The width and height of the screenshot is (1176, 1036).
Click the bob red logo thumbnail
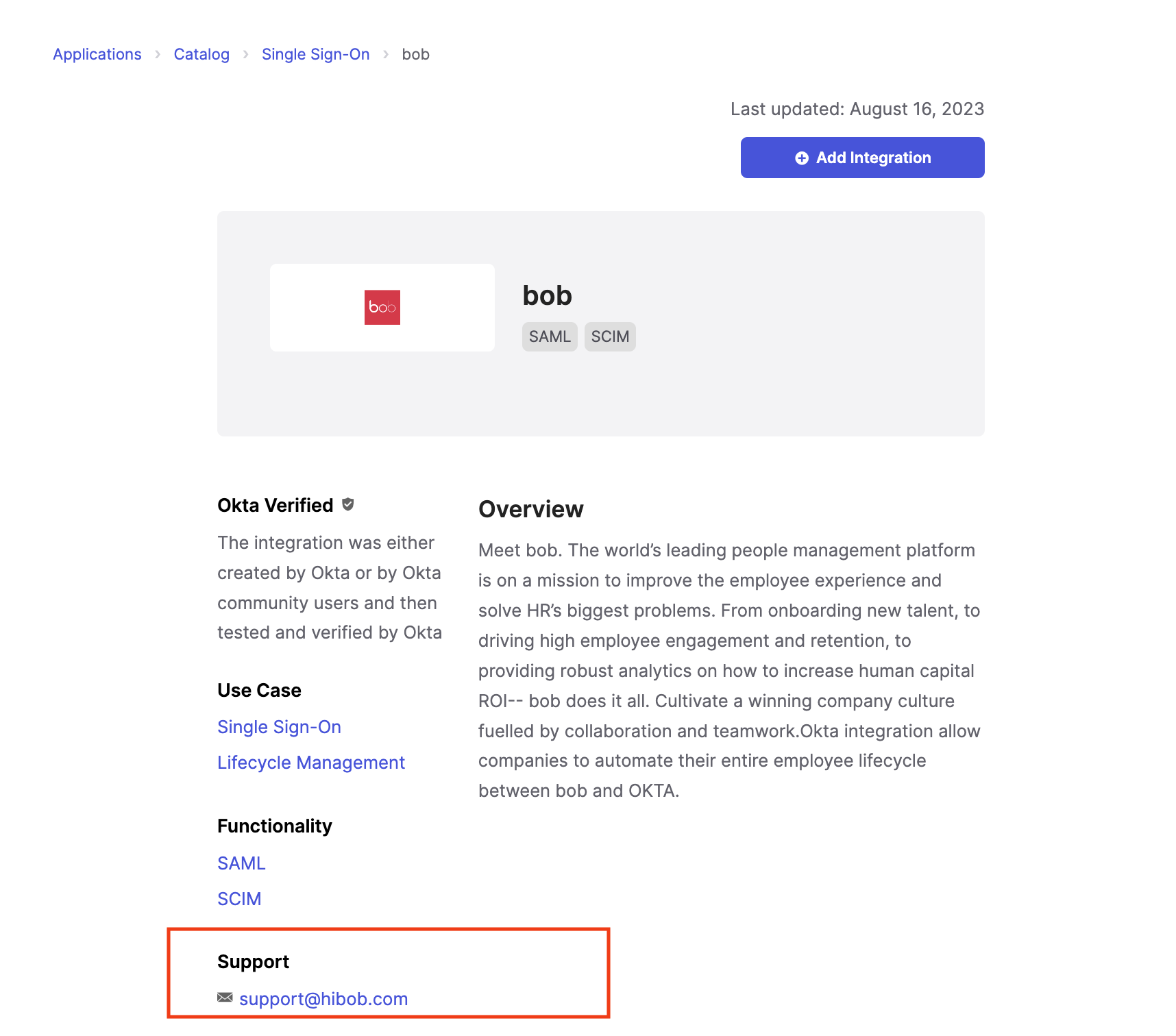pyautogui.click(x=382, y=307)
